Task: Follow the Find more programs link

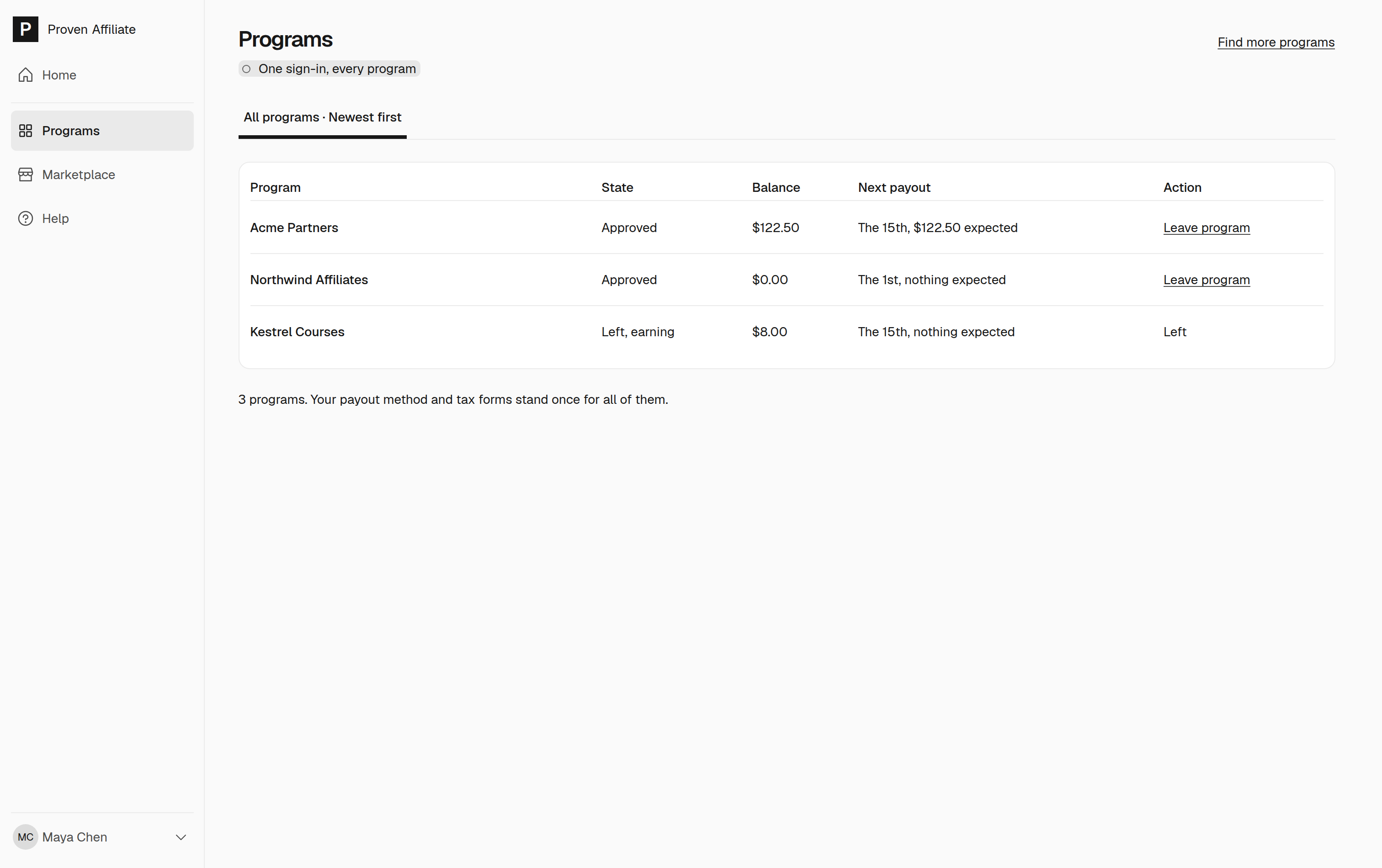Action: click(x=1276, y=42)
